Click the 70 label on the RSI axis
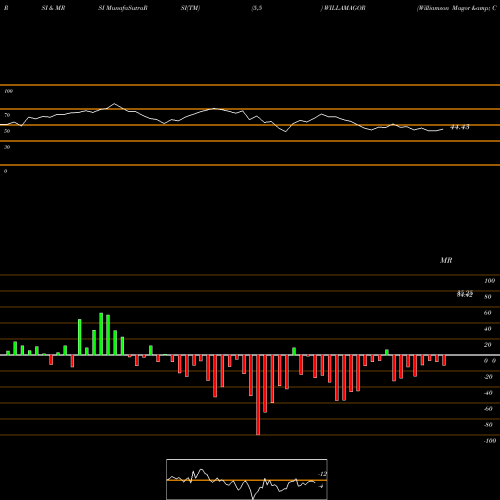The width and height of the screenshot is (500, 500). pos(7,115)
